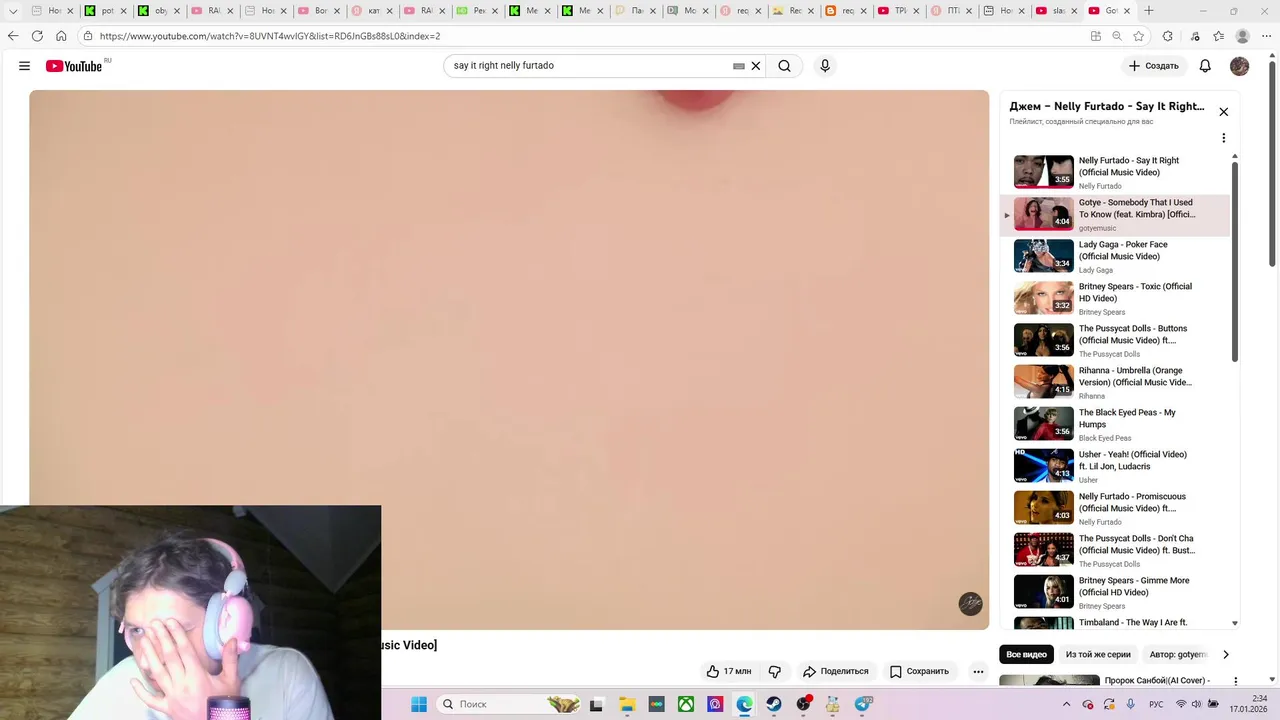
Task: Open the tab search dropdown arrow
Action: (13, 11)
